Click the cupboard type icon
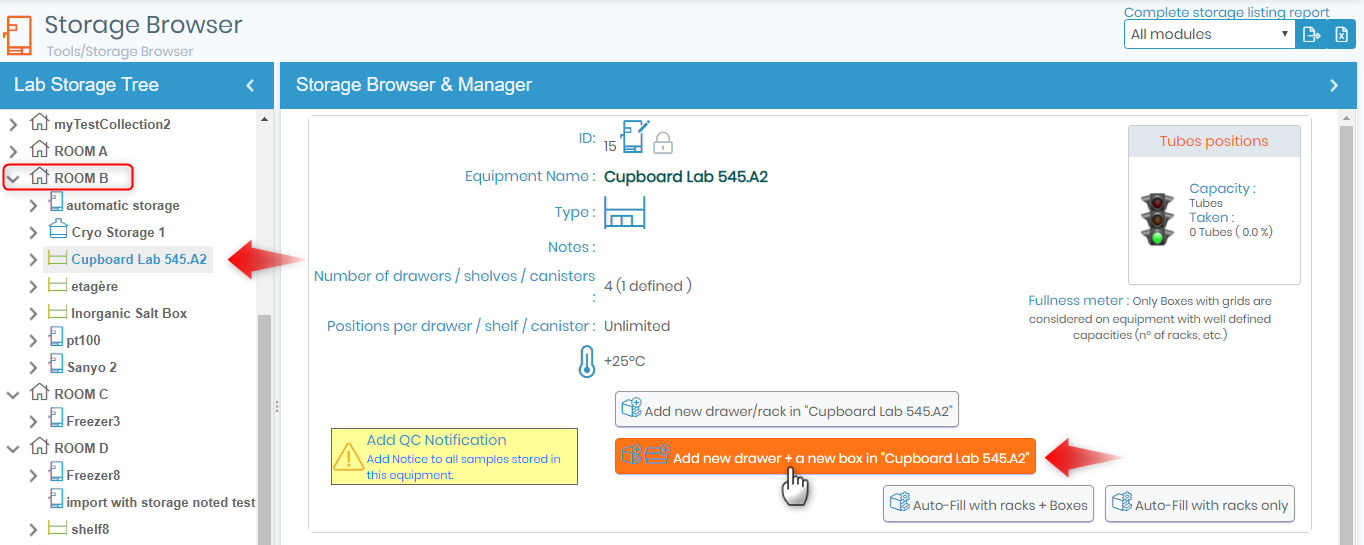 625,213
